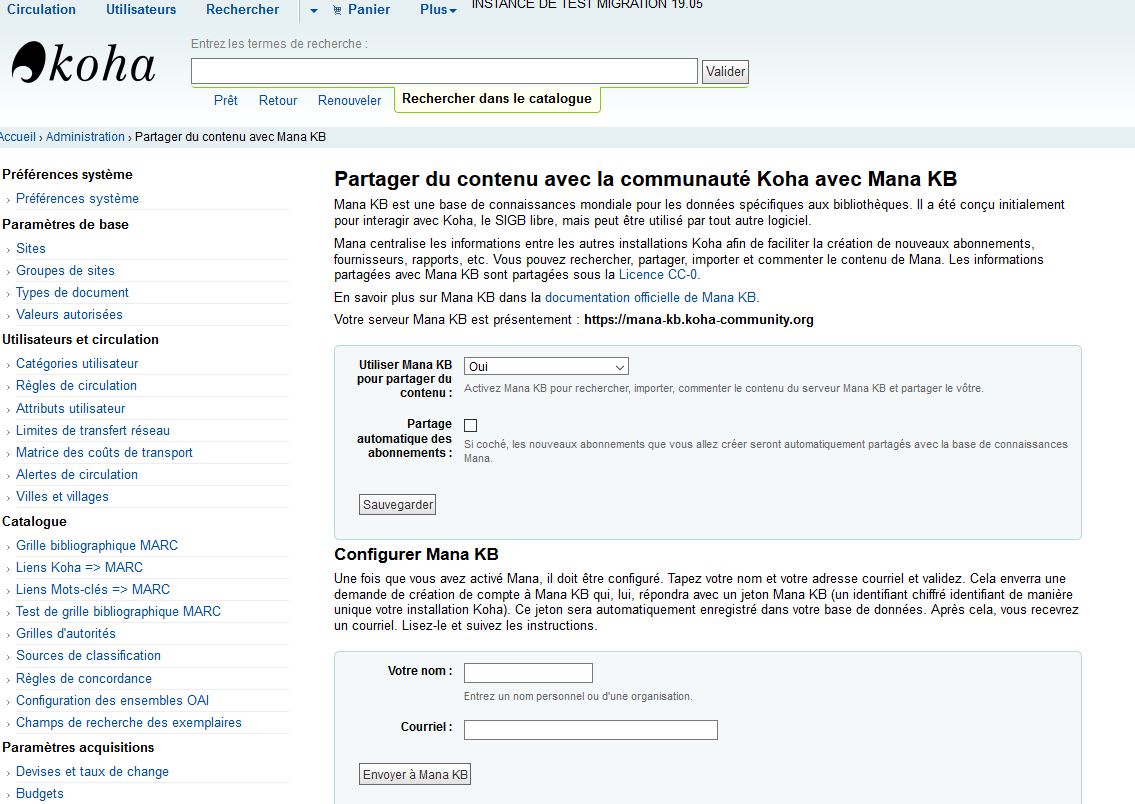The height and width of the screenshot is (804, 1135).
Task: Open Sources de classification link
Action: pos(88,656)
